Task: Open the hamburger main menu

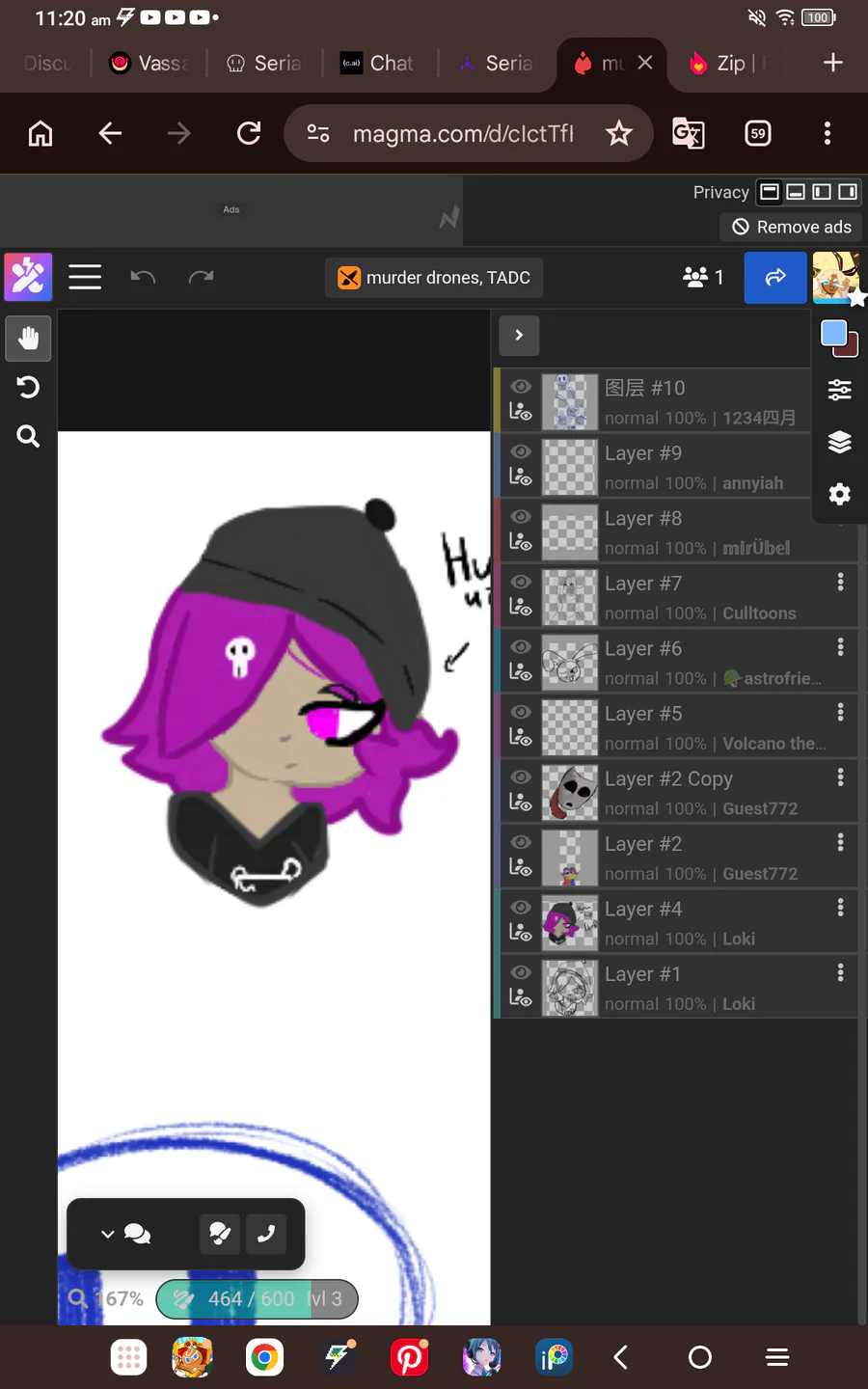Action: (x=85, y=278)
